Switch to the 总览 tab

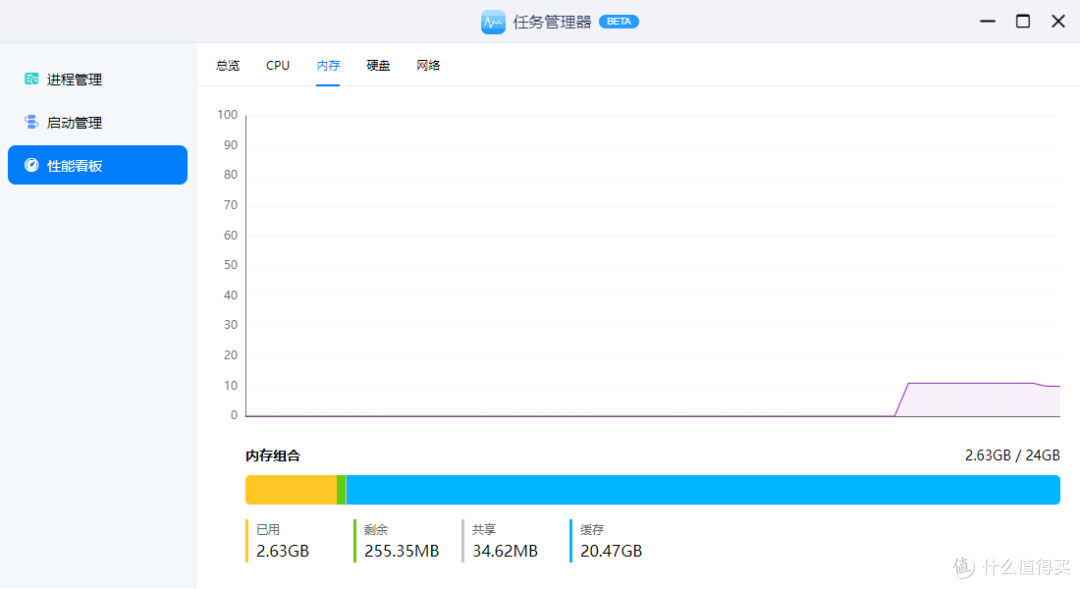(228, 65)
